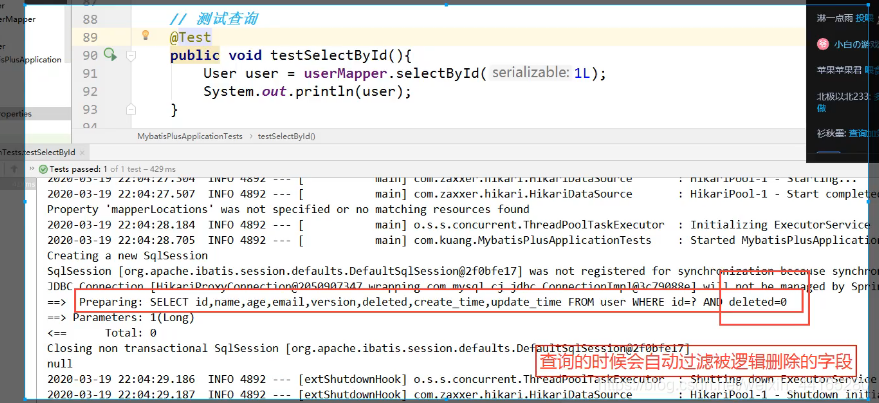Click the 'Preparing: SELECT id,name,age' console line
The height and width of the screenshot is (403, 879).
click(433, 303)
